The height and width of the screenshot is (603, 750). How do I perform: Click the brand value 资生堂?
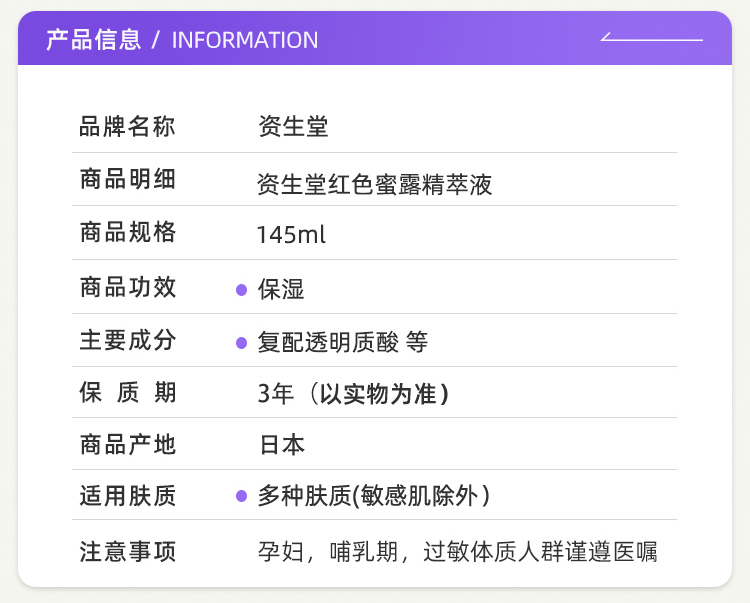point(293,127)
